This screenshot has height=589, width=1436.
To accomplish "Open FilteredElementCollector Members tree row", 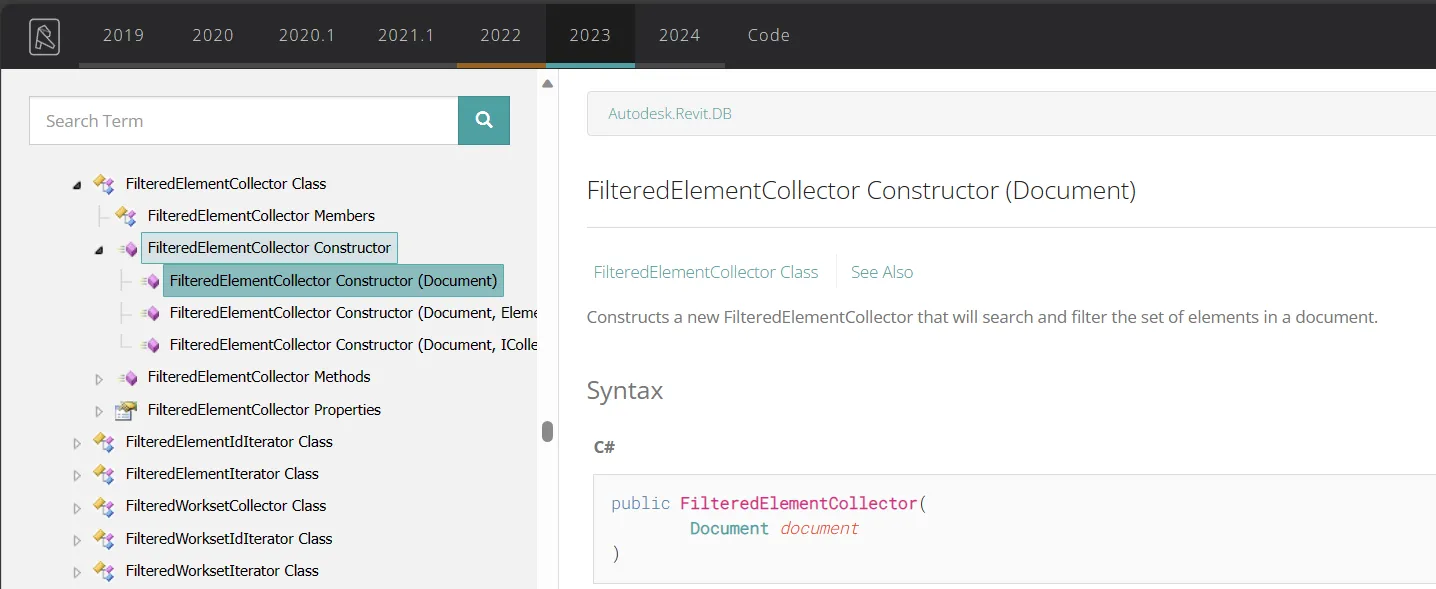I will point(261,216).
